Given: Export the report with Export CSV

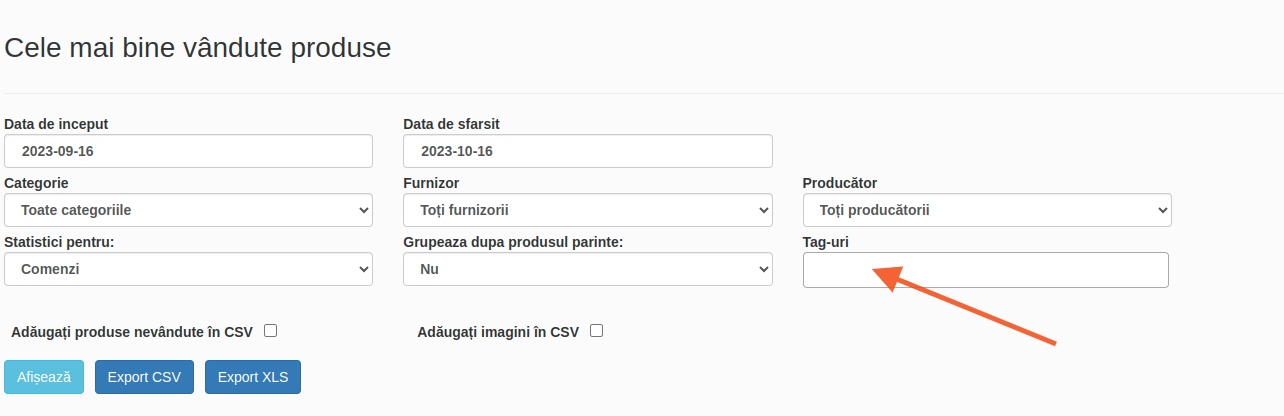Looking at the screenshot, I should (144, 377).
